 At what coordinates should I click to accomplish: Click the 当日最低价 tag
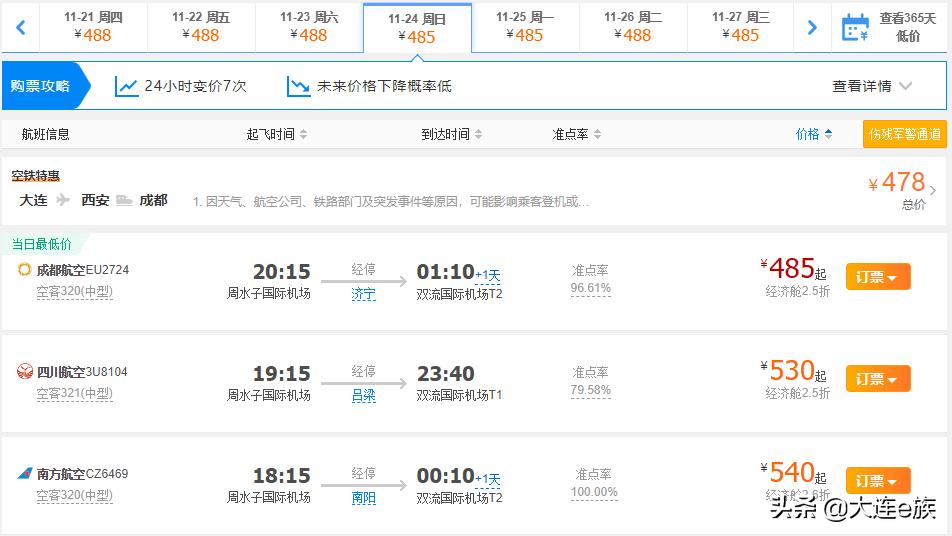pos(41,244)
